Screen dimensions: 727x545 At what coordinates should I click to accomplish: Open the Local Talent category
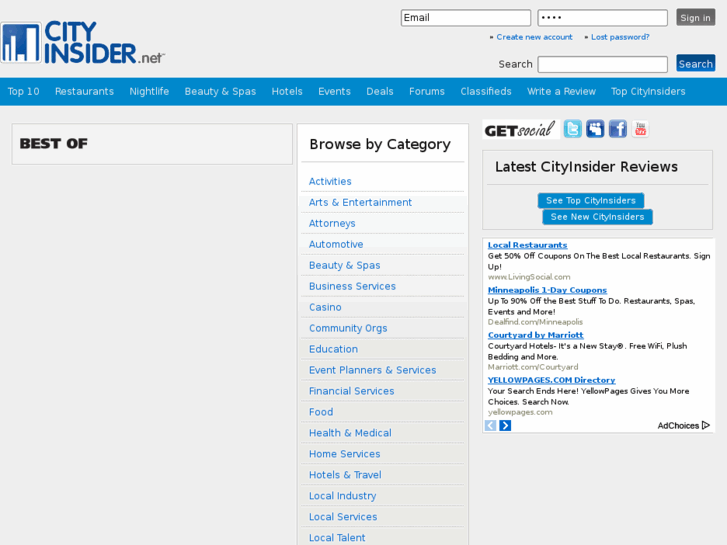pyautogui.click(x=337, y=538)
